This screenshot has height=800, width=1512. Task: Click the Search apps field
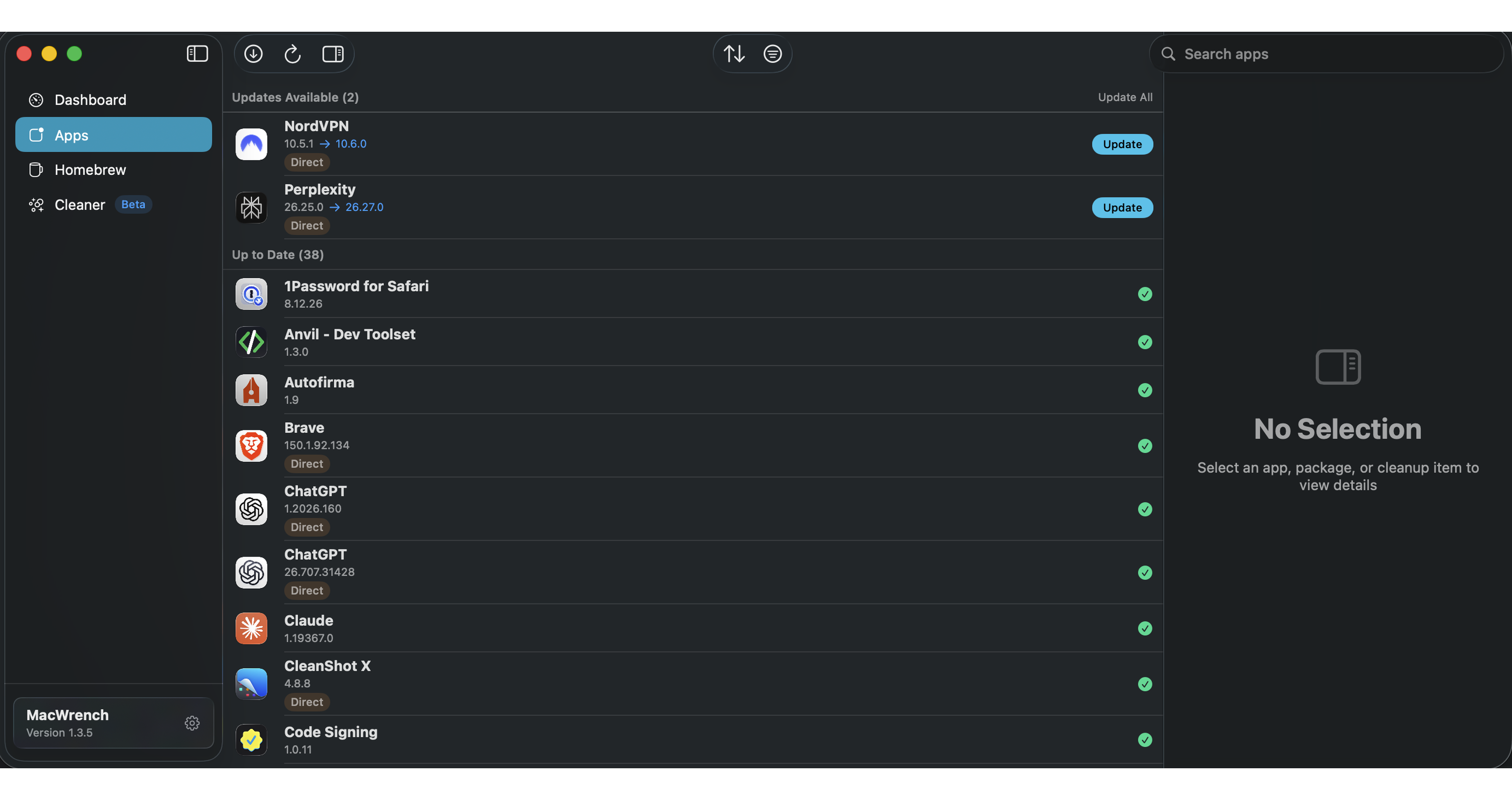tap(1327, 54)
